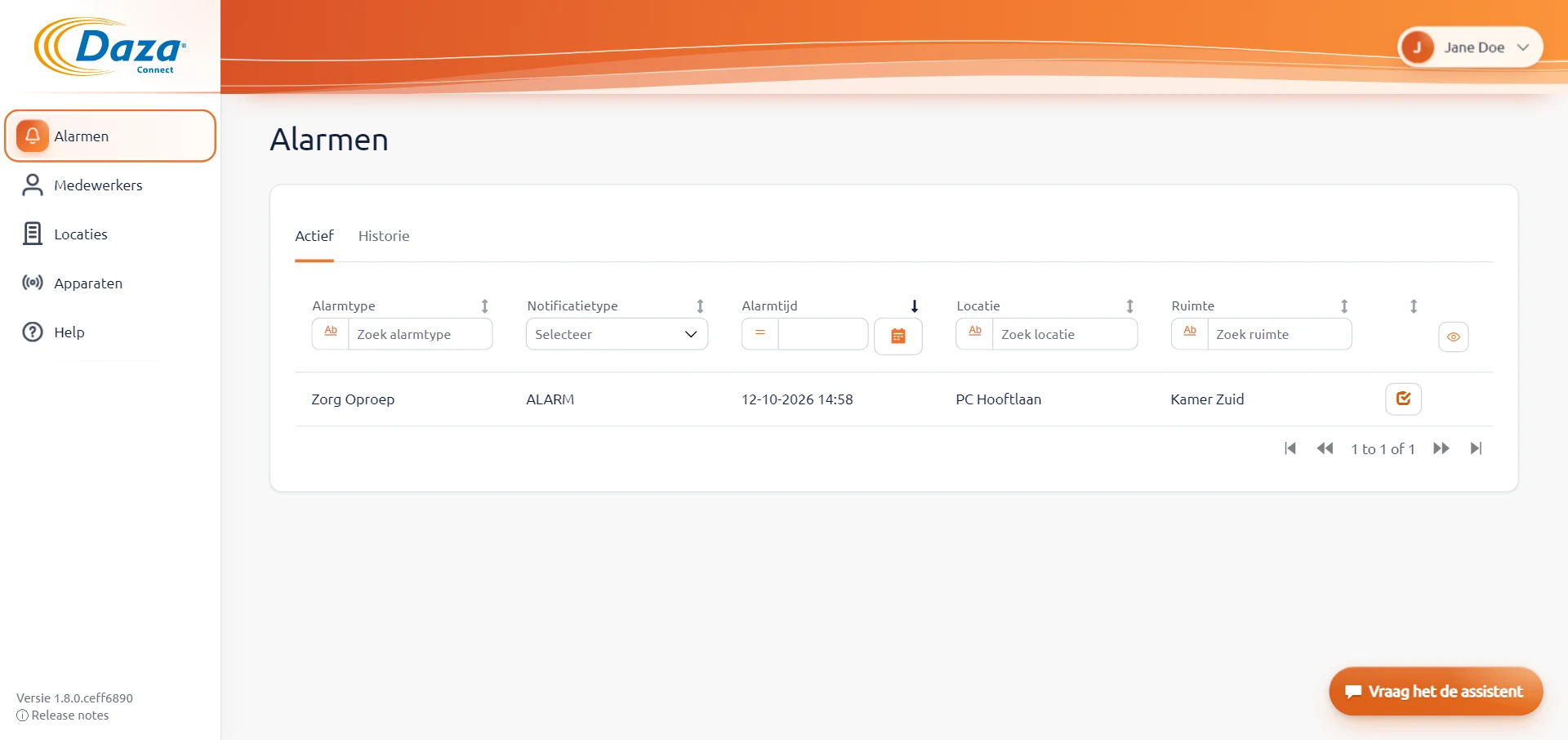Sort by Ruimte column arrow
Viewport: 1568px width, 740px height.
(1344, 306)
